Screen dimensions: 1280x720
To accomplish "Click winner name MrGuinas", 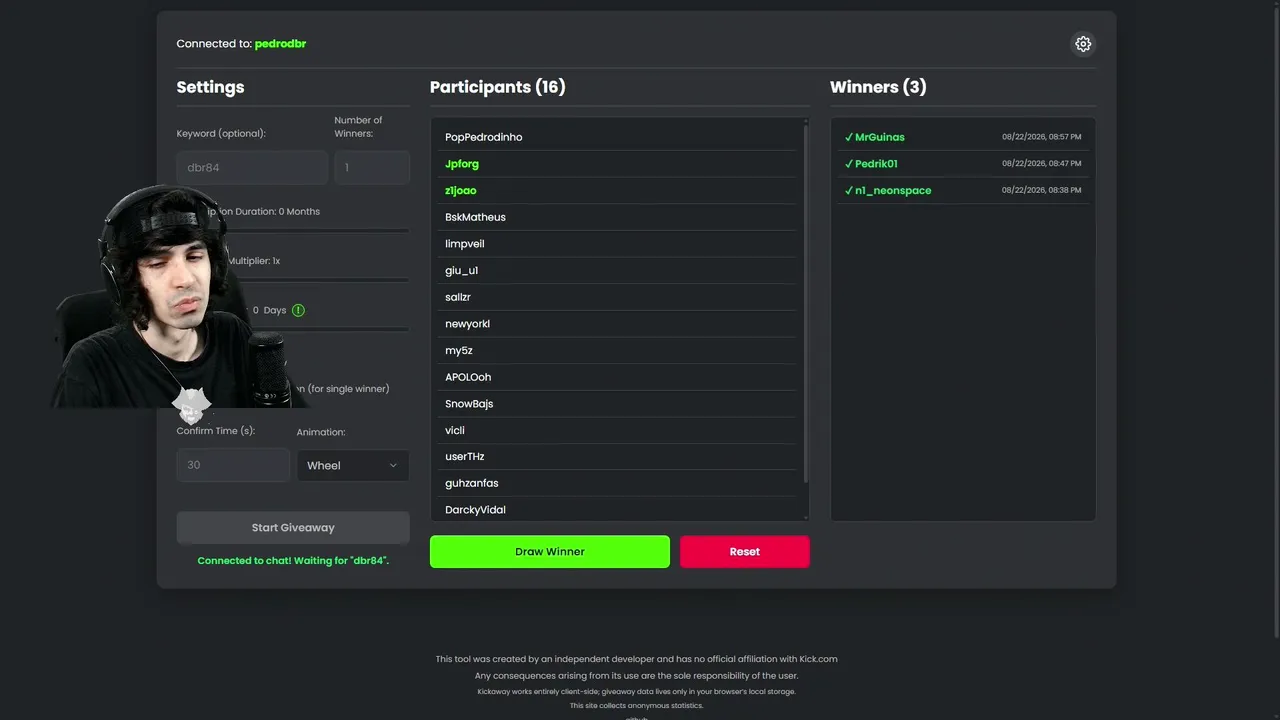I will click(x=880, y=137).
